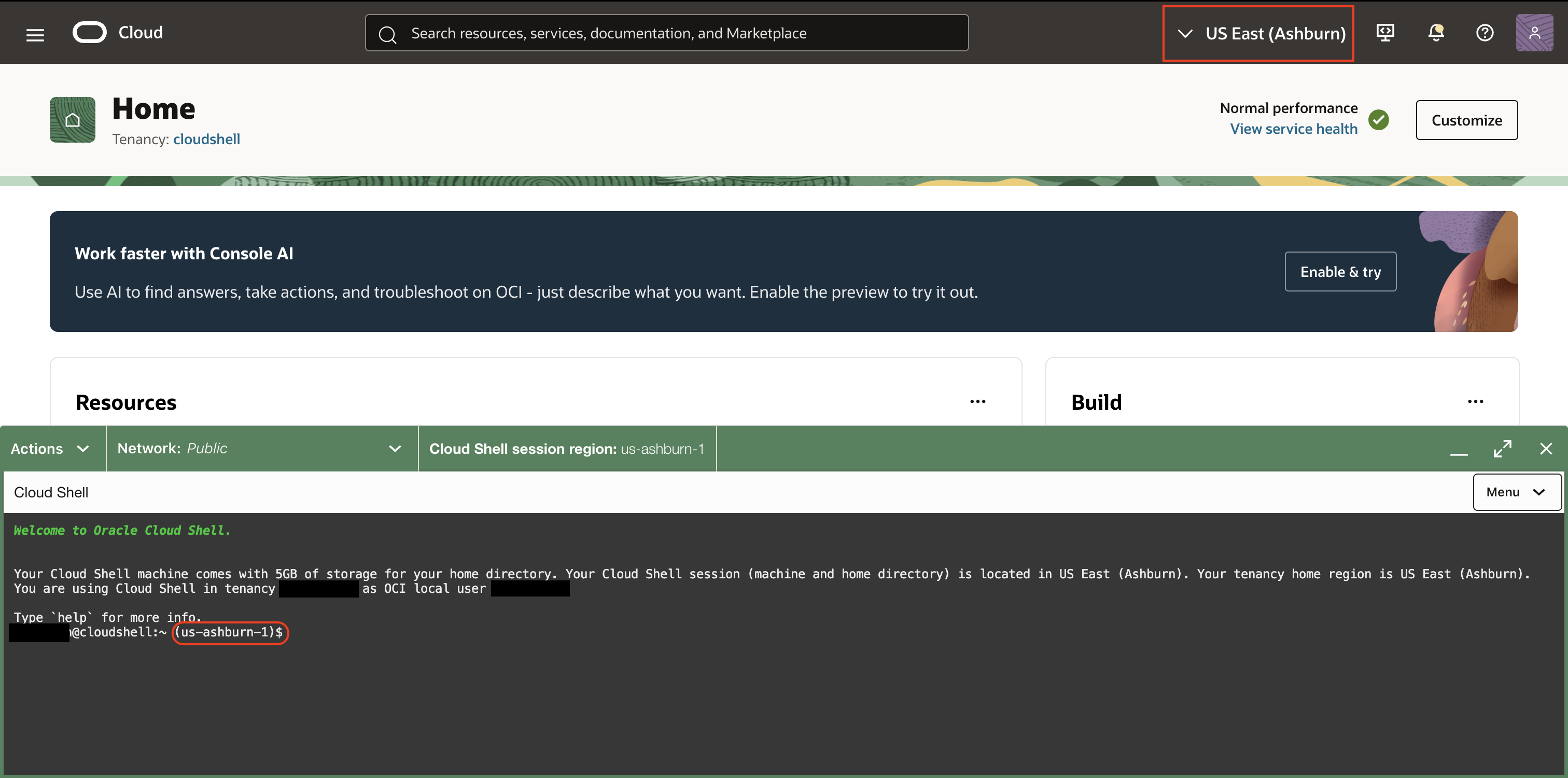Click Enable & try for Console AI
This screenshot has height=778, width=1568.
[x=1340, y=271]
